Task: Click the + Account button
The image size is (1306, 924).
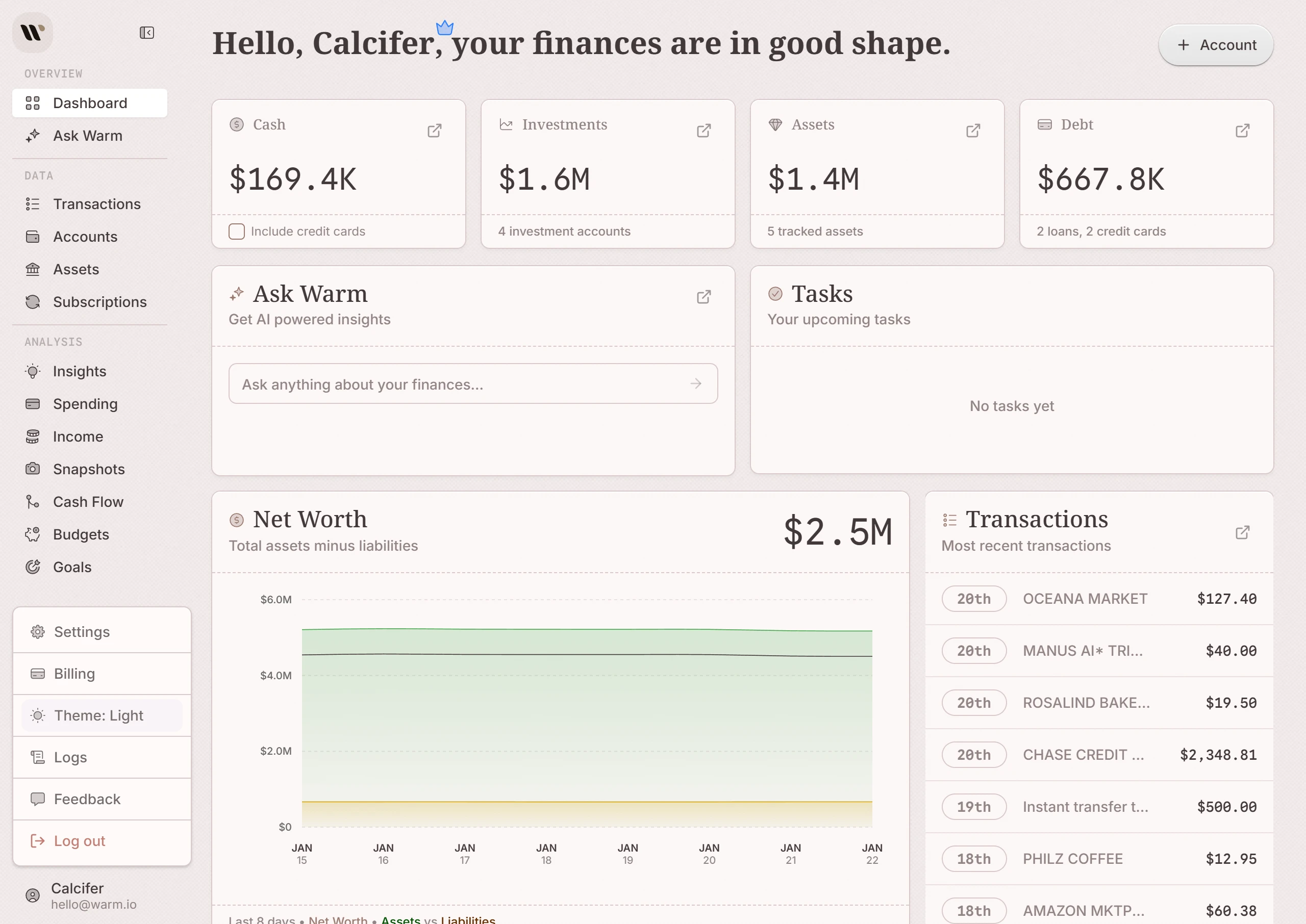Action: coord(1216,45)
